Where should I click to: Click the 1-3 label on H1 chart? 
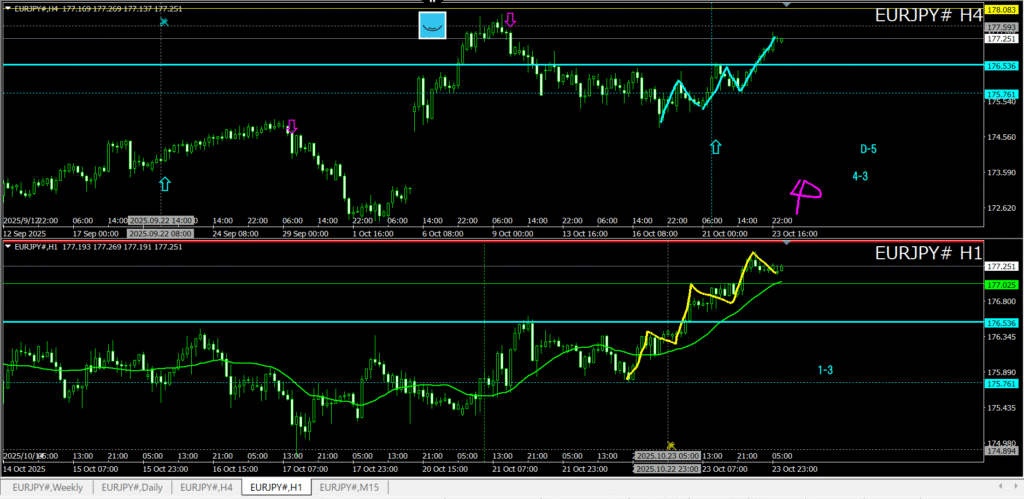coord(825,370)
